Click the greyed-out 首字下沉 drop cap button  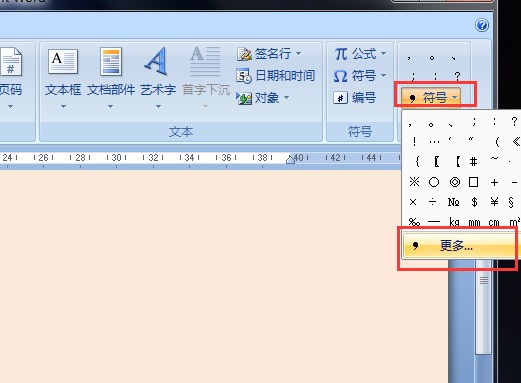pyautogui.click(x=206, y=79)
